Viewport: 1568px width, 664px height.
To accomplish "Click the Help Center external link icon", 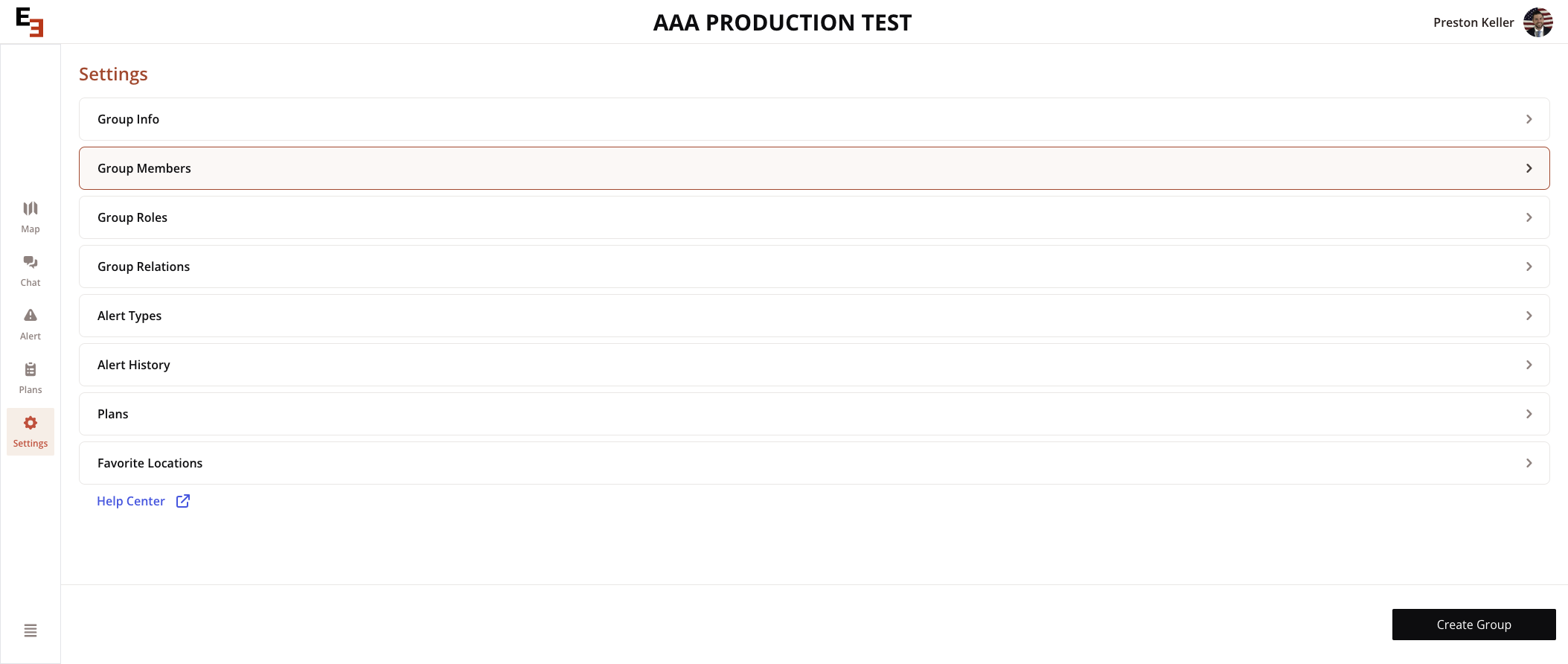I will coord(183,501).
